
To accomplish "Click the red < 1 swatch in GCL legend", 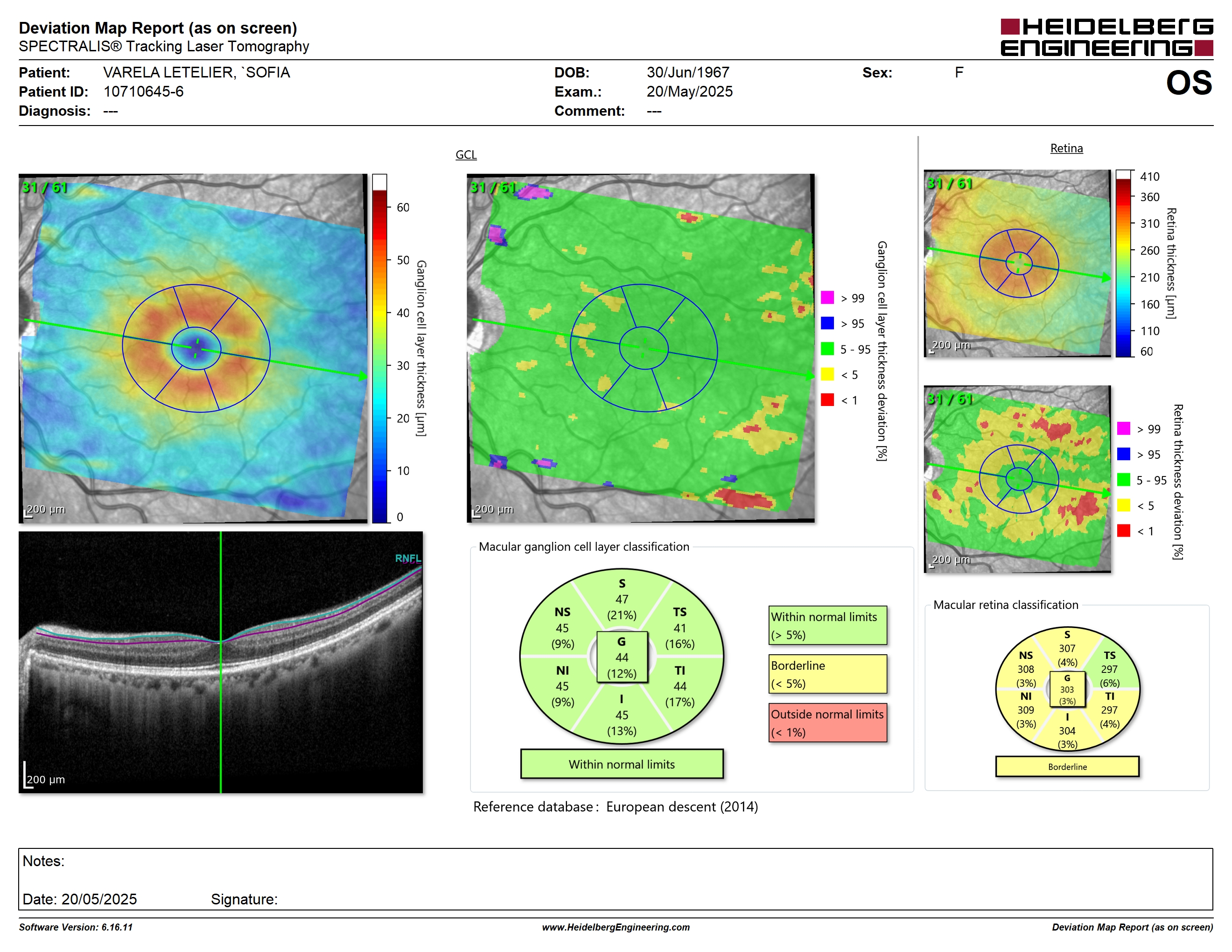I will (827, 400).
